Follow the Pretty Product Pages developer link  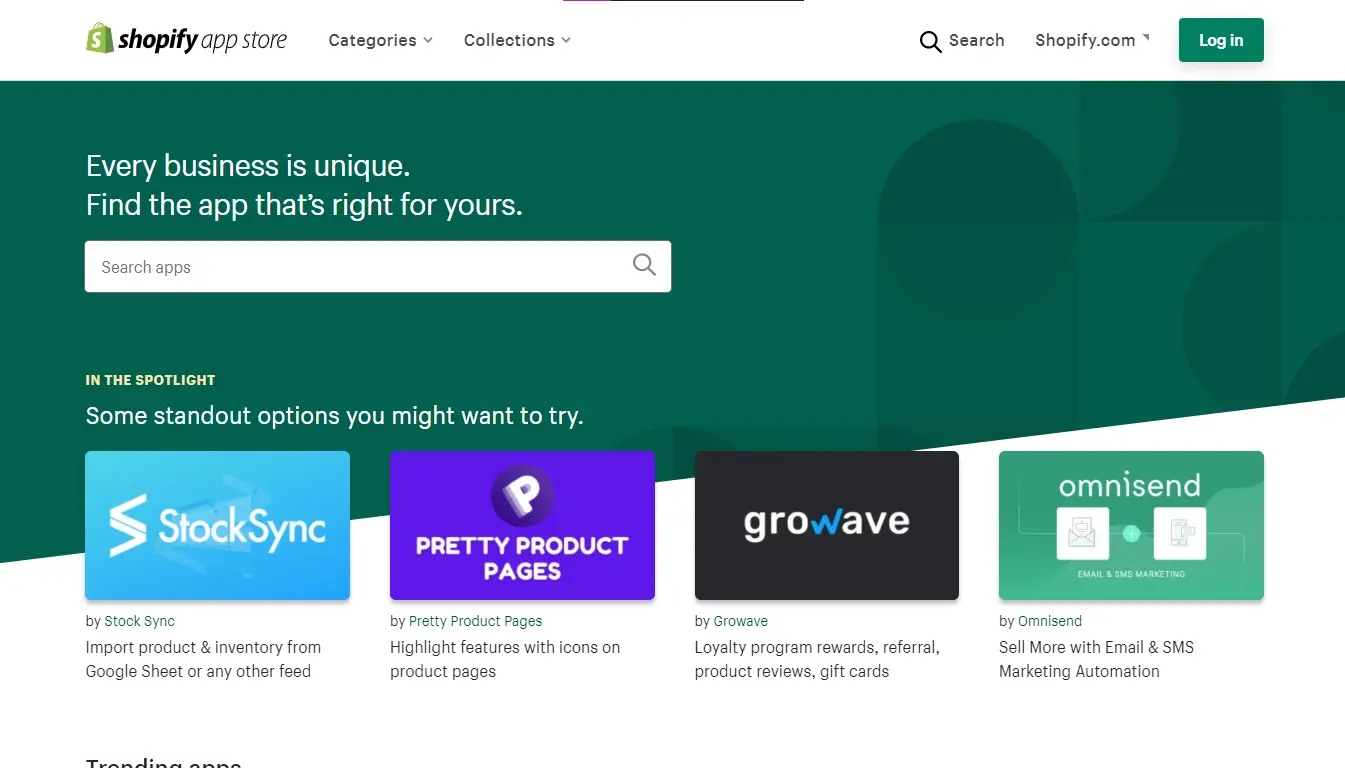click(475, 621)
